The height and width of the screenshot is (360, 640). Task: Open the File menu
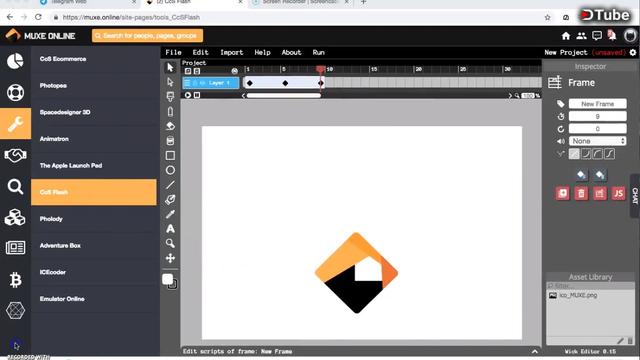click(173, 53)
